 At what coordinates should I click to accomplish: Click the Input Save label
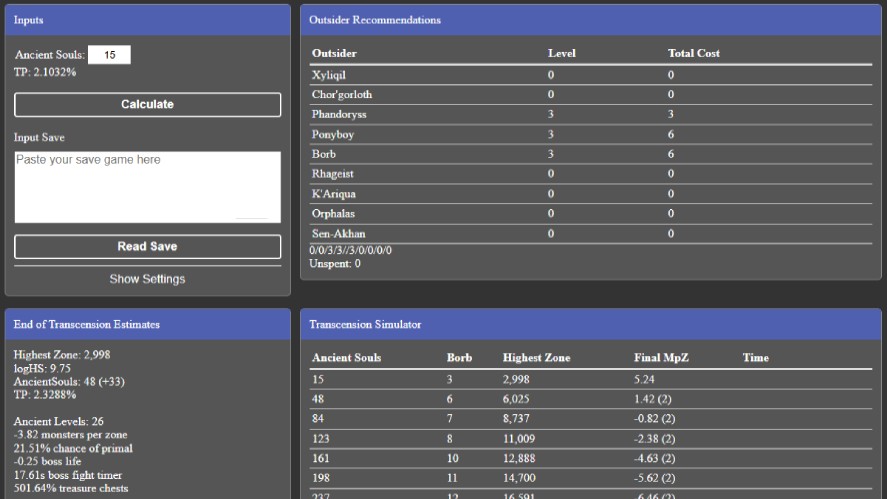pos(39,137)
